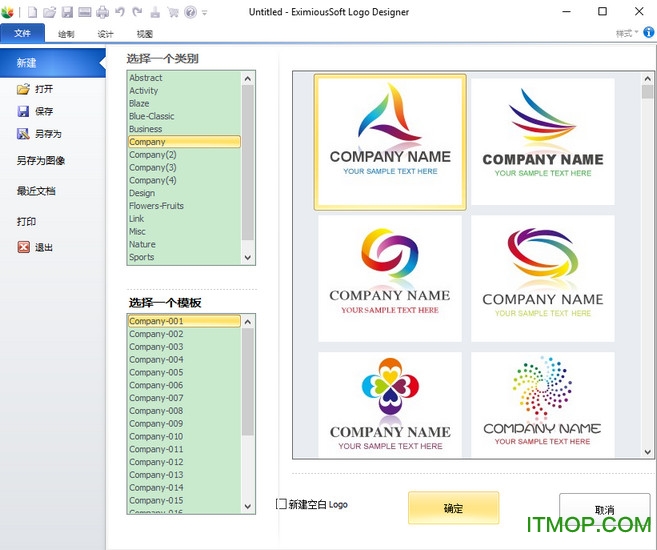Select the Nature category
Viewport: 657px width, 550px height.
(184, 244)
